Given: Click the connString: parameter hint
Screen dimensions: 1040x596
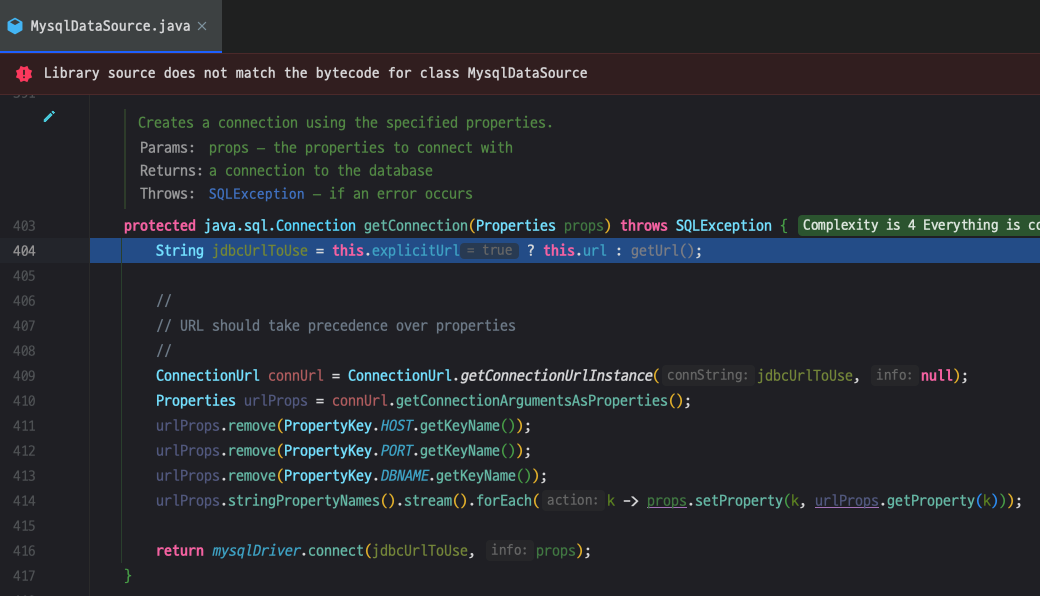Looking at the screenshot, I should [707, 375].
